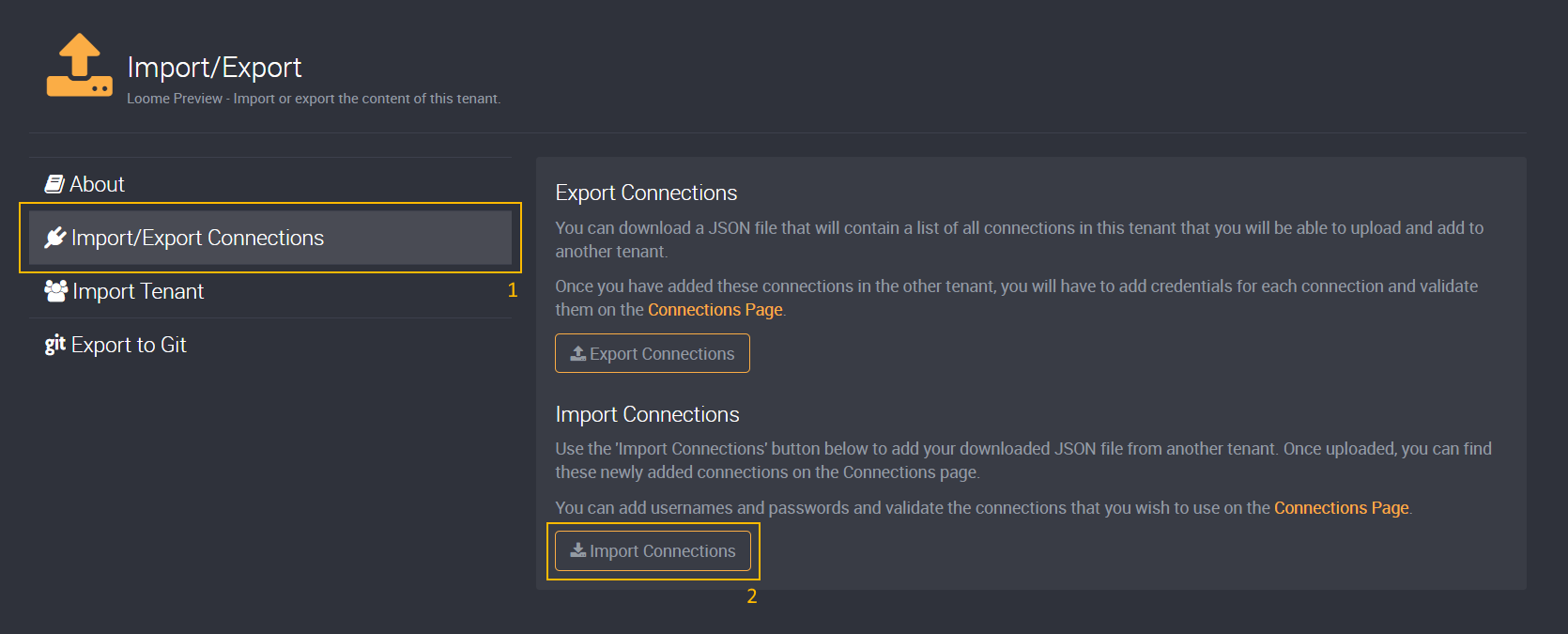
Task: Click the plug icon beside Import/Export Connections
Action: (55, 238)
